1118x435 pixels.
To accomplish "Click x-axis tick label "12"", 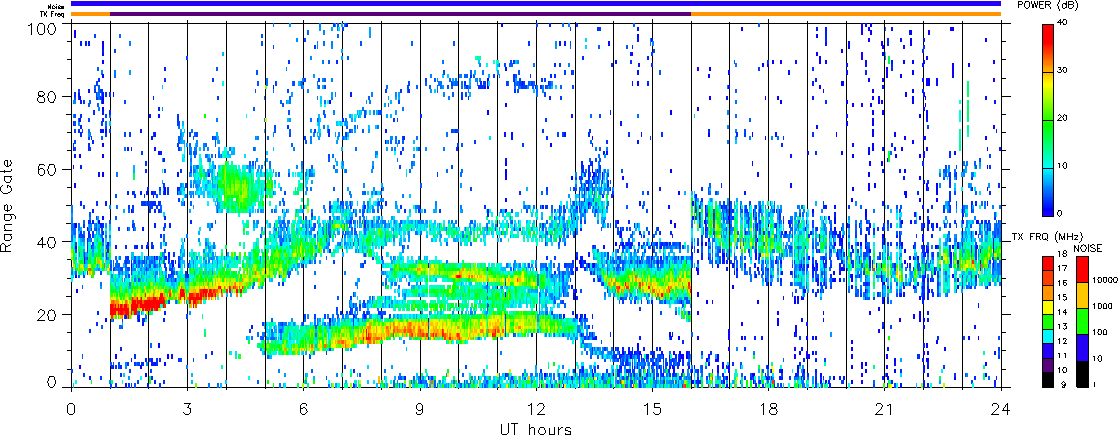I will click(536, 409).
